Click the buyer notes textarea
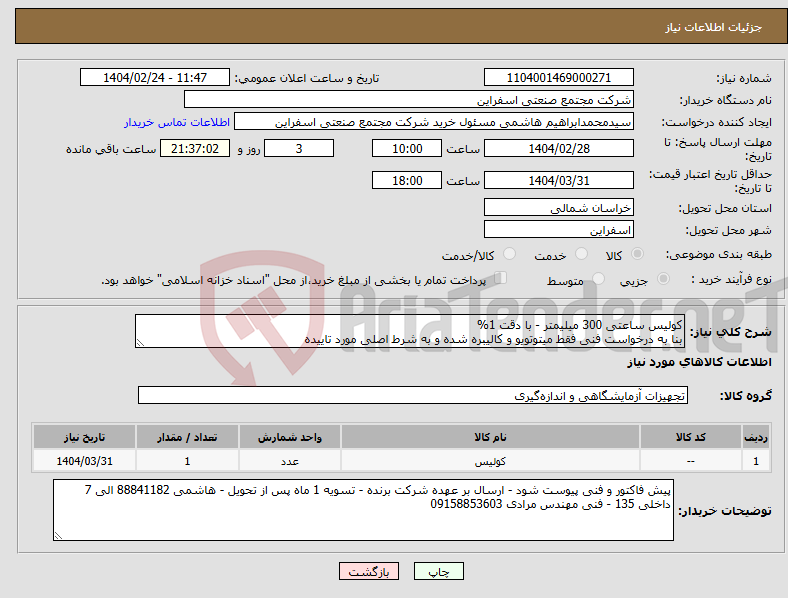Screen dimensions: 788x598 coord(363,510)
